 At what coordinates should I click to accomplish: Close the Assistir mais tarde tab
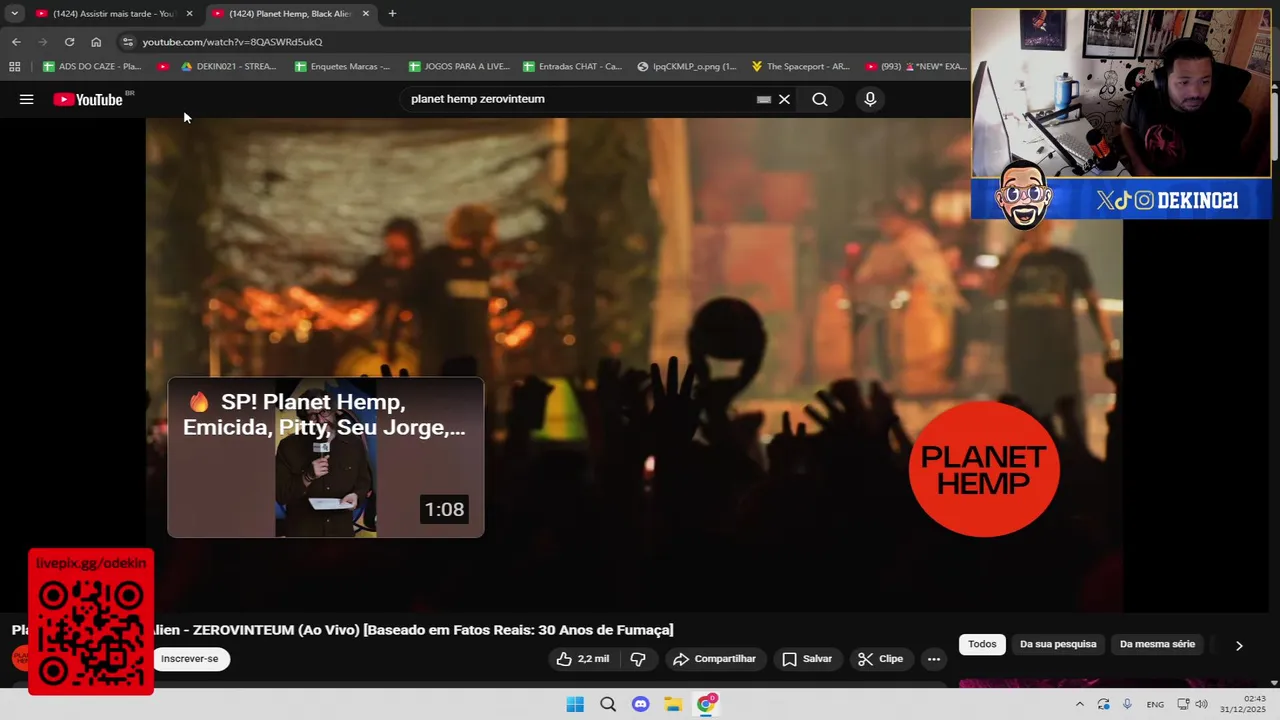click(x=189, y=14)
